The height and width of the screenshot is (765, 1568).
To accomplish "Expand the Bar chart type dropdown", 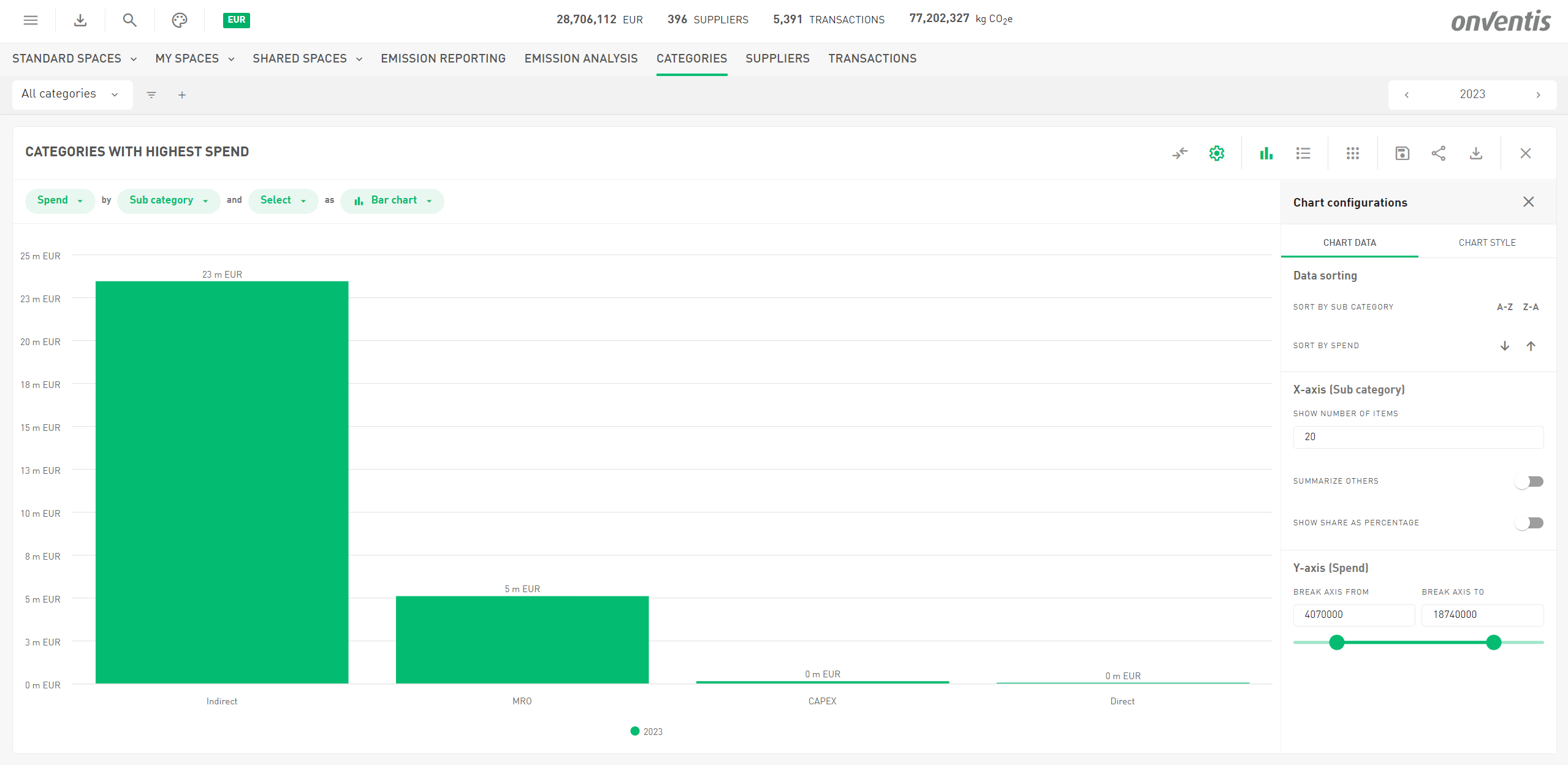I will click(392, 200).
